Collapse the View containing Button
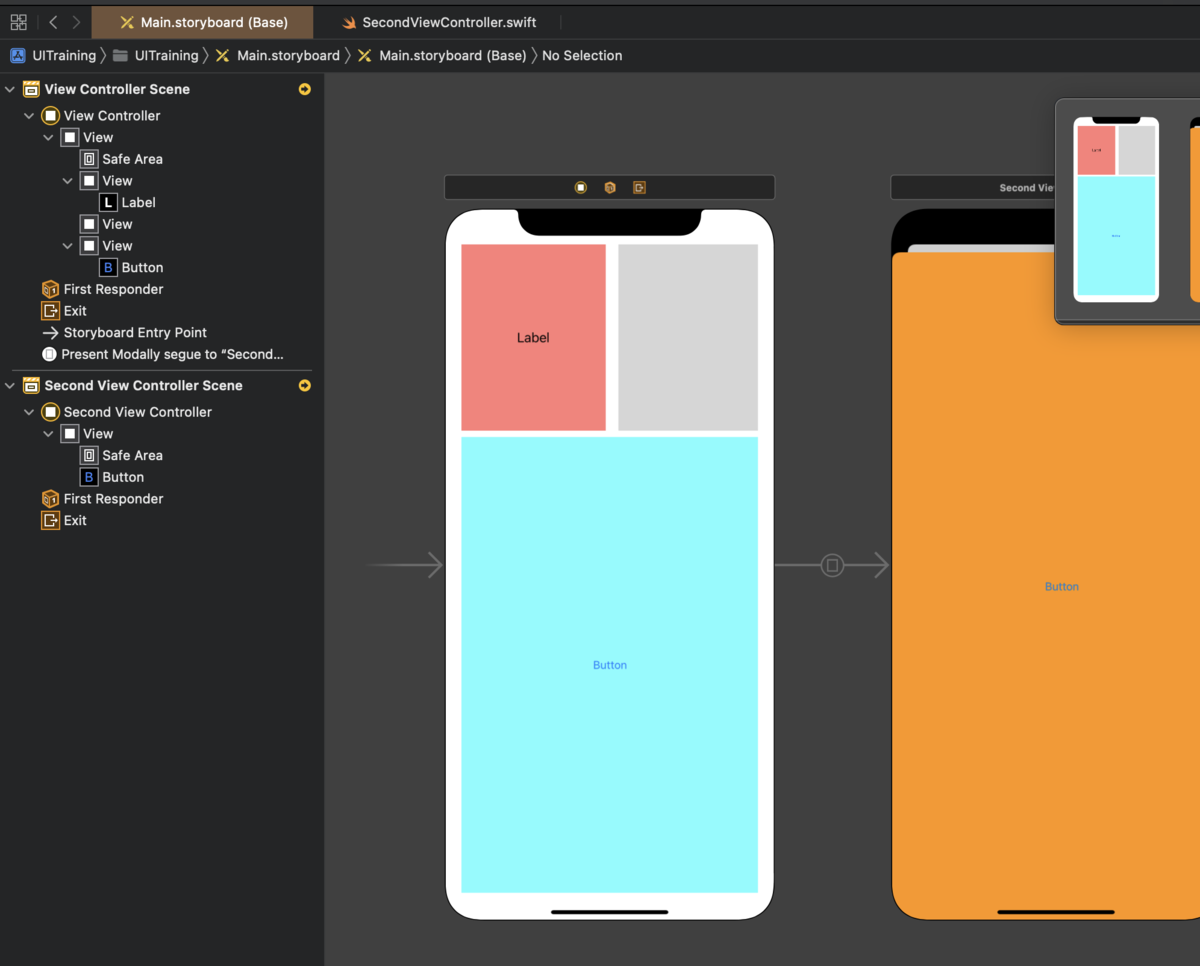 (67, 246)
